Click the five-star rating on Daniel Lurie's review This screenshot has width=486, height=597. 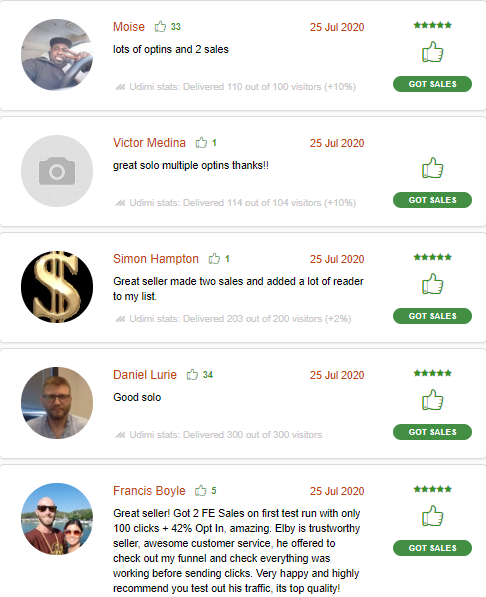pyautogui.click(x=433, y=373)
